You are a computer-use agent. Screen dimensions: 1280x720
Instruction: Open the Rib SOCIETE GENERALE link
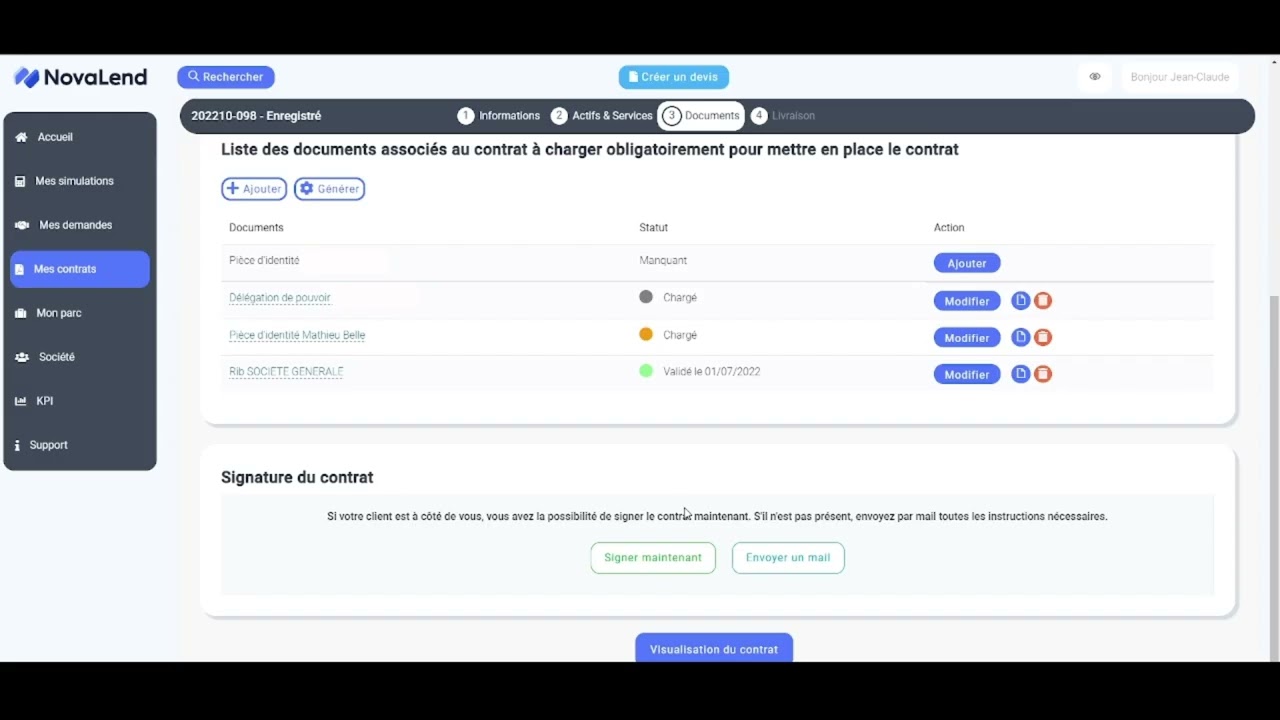pos(286,372)
